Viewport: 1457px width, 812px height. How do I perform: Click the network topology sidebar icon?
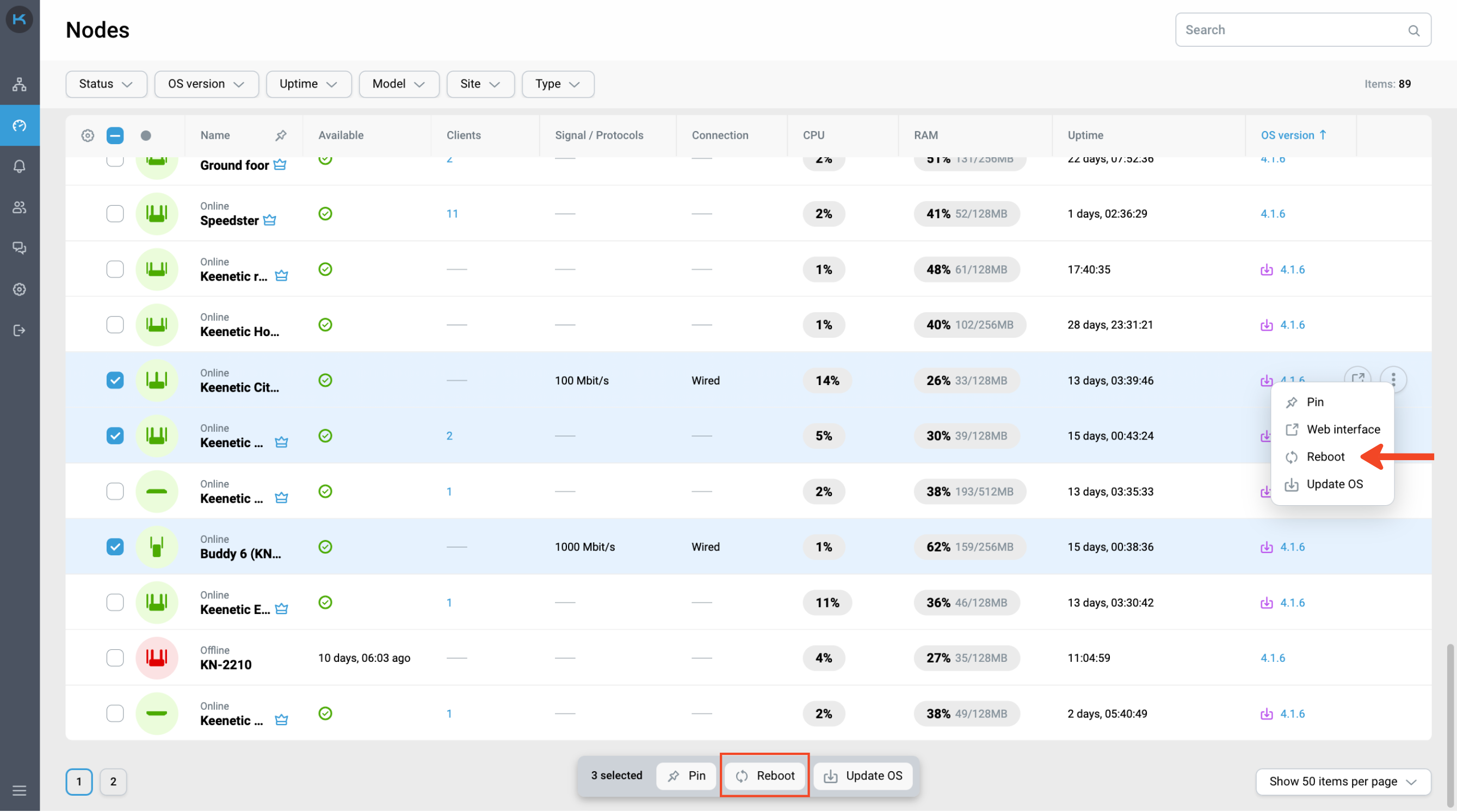(x=19, y=84)
